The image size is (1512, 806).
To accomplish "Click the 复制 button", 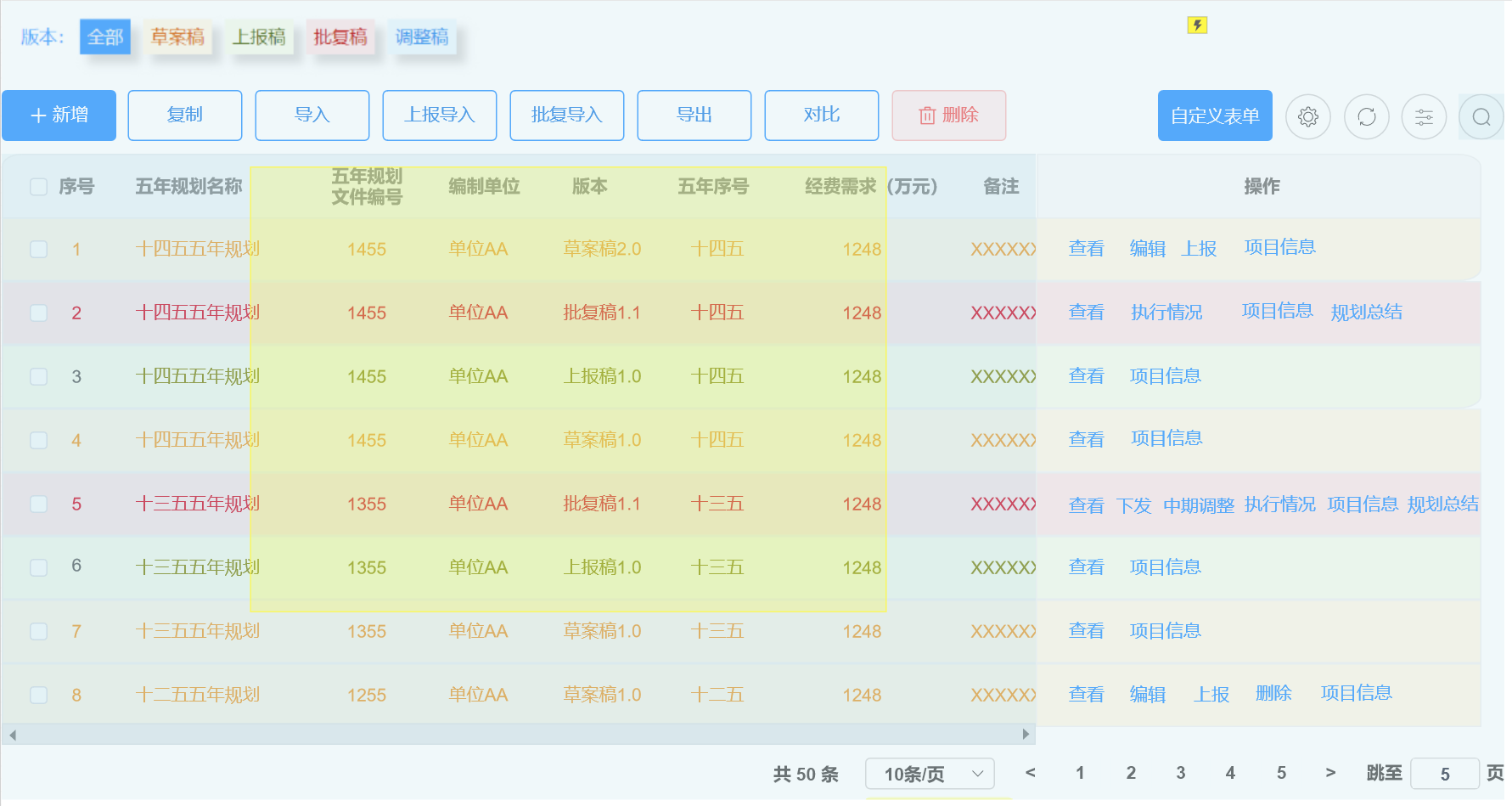I will [x=185, y=116].
